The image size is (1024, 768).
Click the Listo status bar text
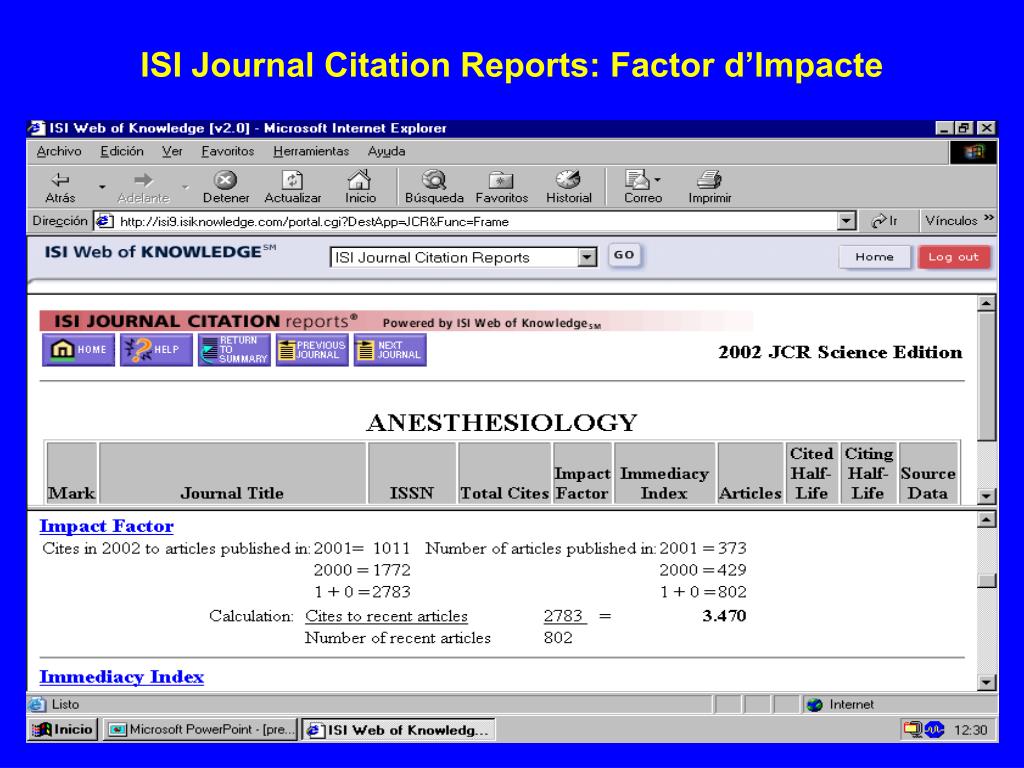click(65, 705)
